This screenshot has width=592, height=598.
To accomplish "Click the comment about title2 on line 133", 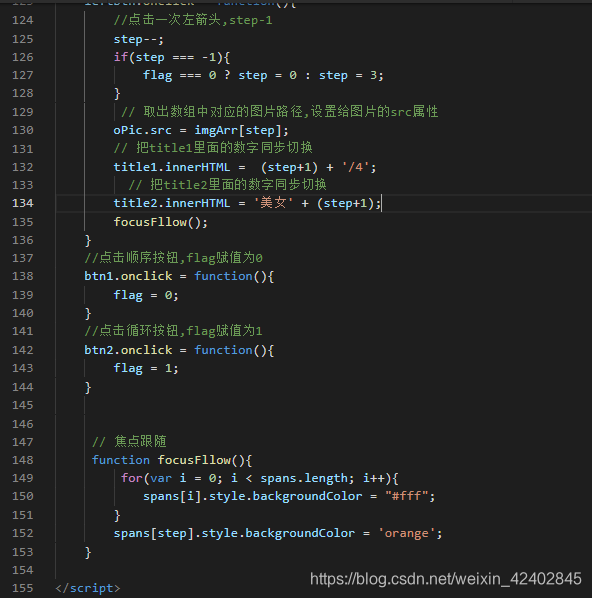I will [x=227, y=185].
